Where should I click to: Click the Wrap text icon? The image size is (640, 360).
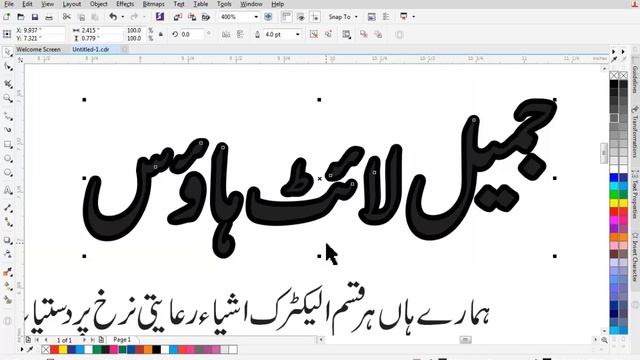pyautogui.click(x=346, y=35)
